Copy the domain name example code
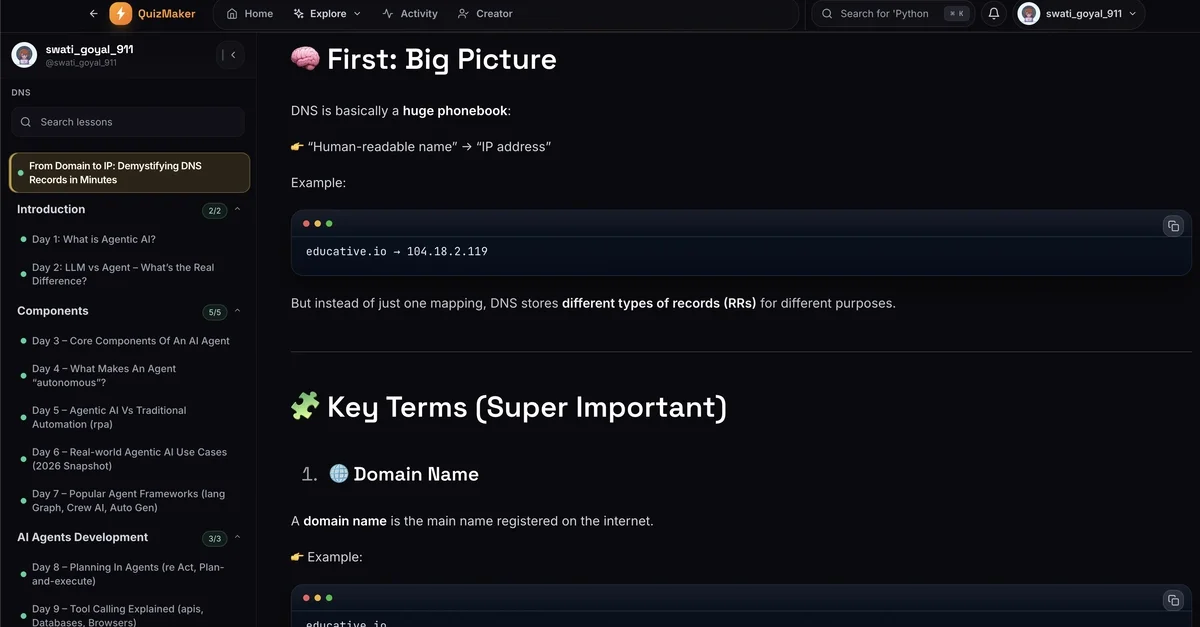The height and width of the screenshot is (627, 1200). pyautogui.click(x=1173, y=600)
